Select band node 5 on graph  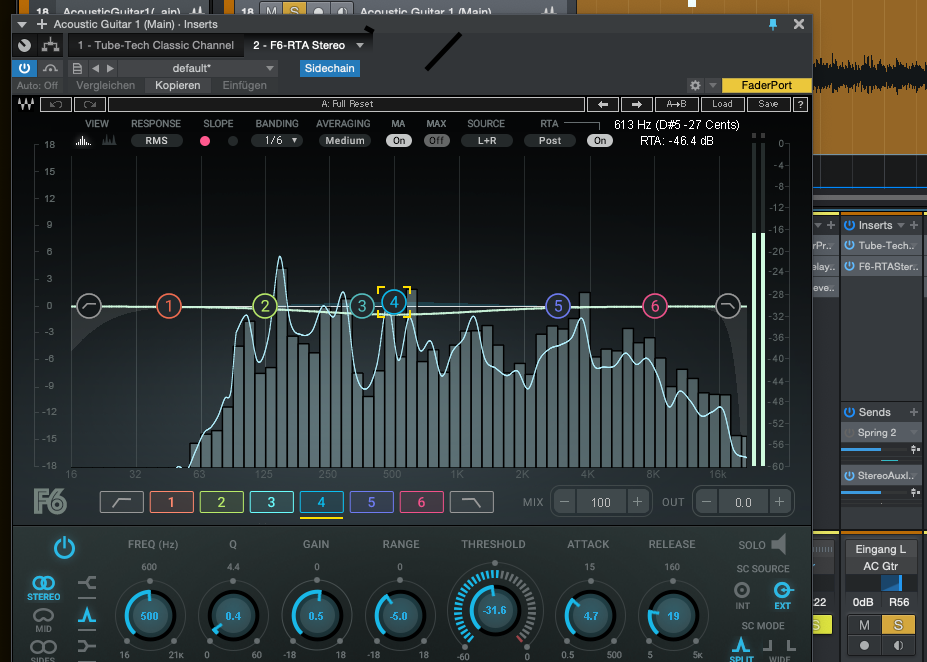[558, 306]
